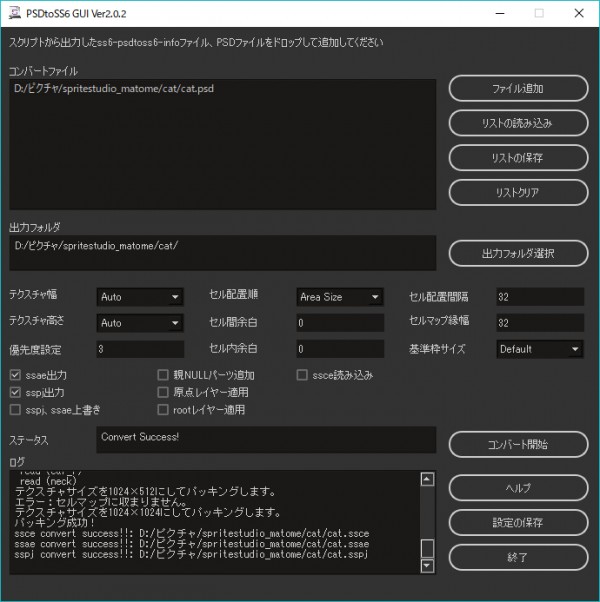Click the ssae convert success log line
Image resolution: width=600 pixels, height=602 pixels.
(x=192, y=544)
